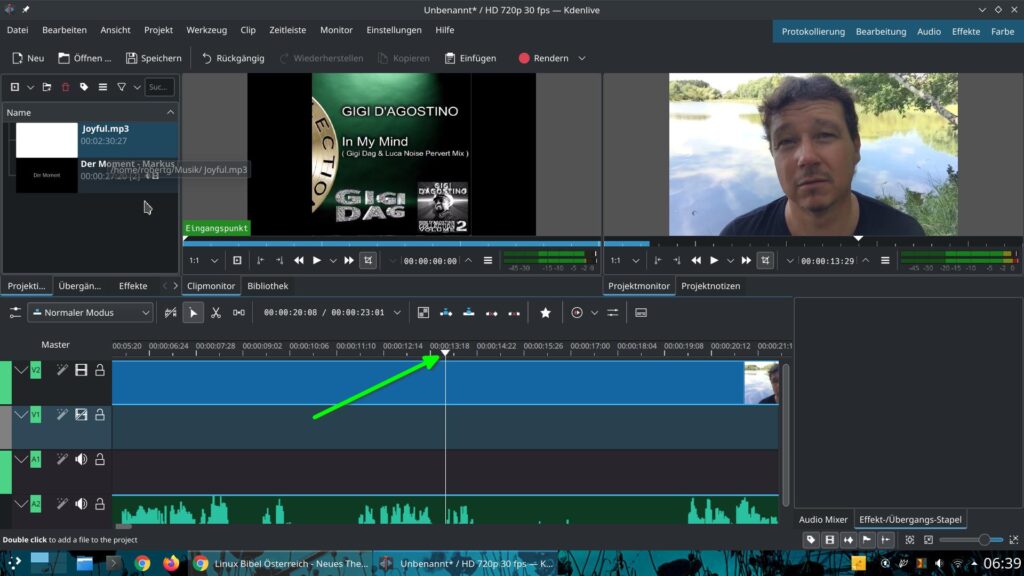The image size is (1024, 576).
Task: Switch to the Bibliothek tab
Action: coord(268,286)
